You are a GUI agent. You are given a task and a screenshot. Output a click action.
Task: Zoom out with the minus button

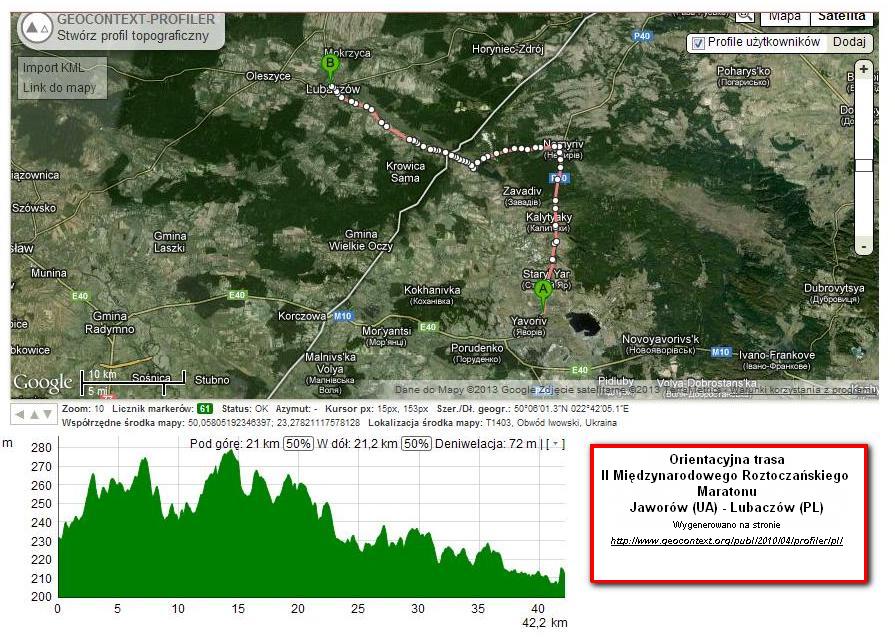[863, 245]
